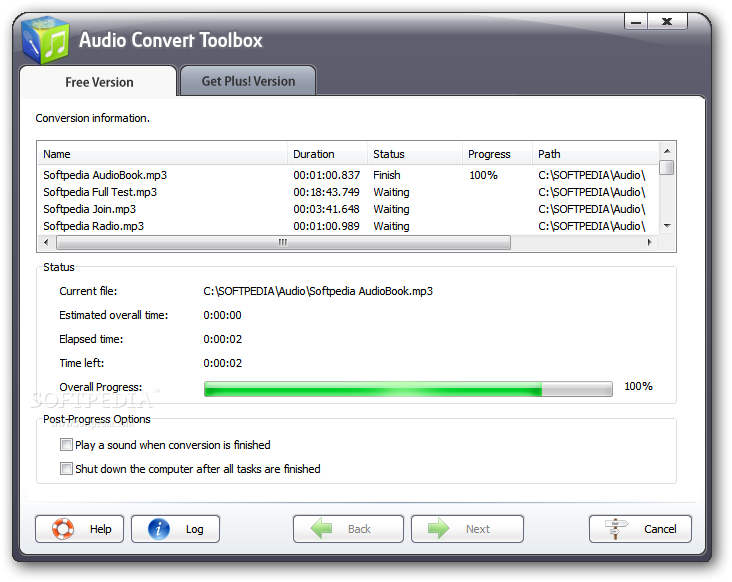Minimize the Audio Convert Toolbox window
This screenshot has width=732, height=582.
coord(635,21)
